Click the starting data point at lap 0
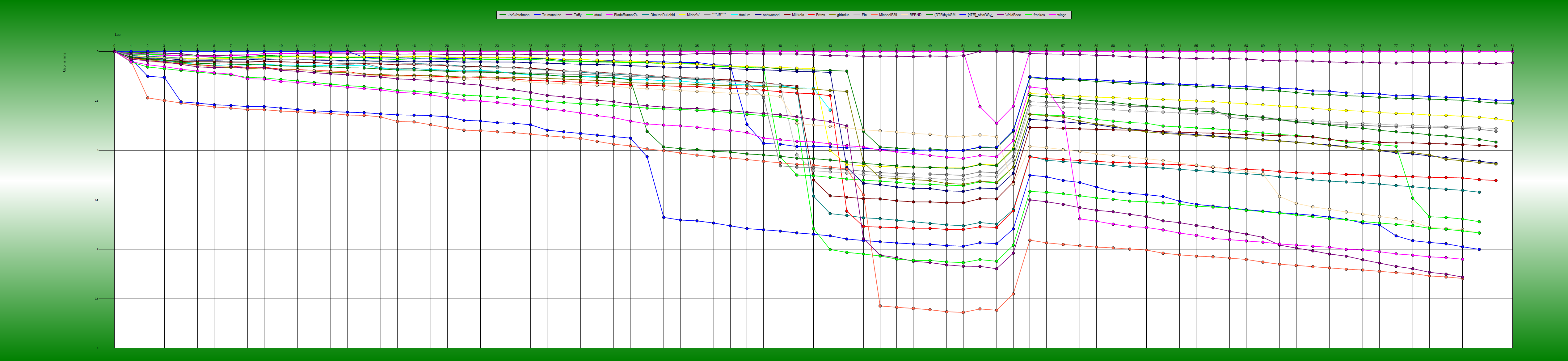The width and height of the screenshot is (1568, 361). 114,51
